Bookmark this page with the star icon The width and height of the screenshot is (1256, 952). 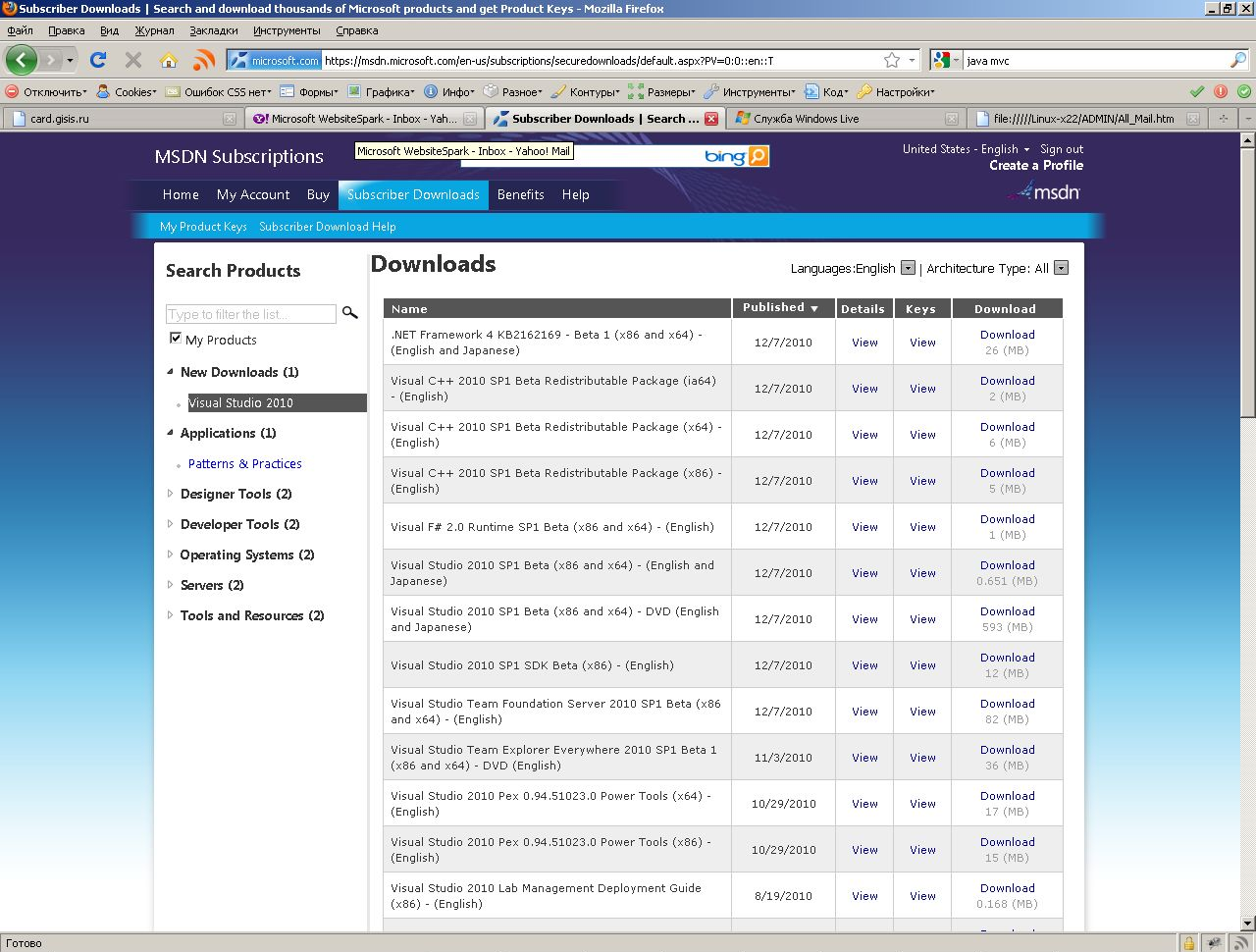click(892, 60)
